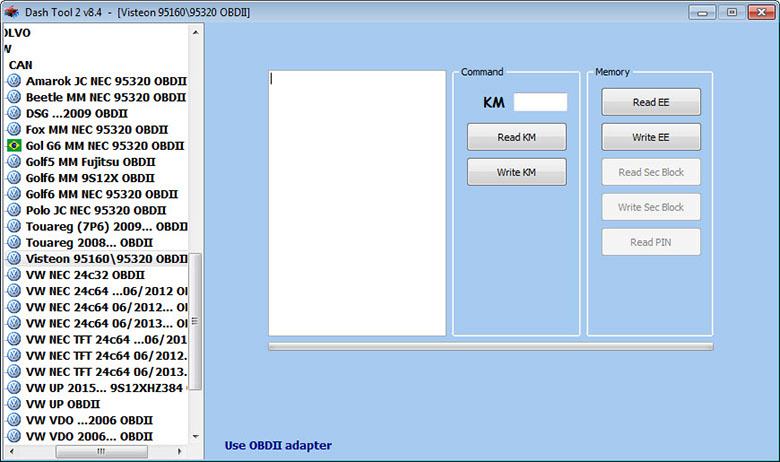Image resolution: width=780 pixels, height=462 pixels.
Task: Click the horizontal scrollbar left arrow
Action: pyautogui.click(x=11, y=452)
